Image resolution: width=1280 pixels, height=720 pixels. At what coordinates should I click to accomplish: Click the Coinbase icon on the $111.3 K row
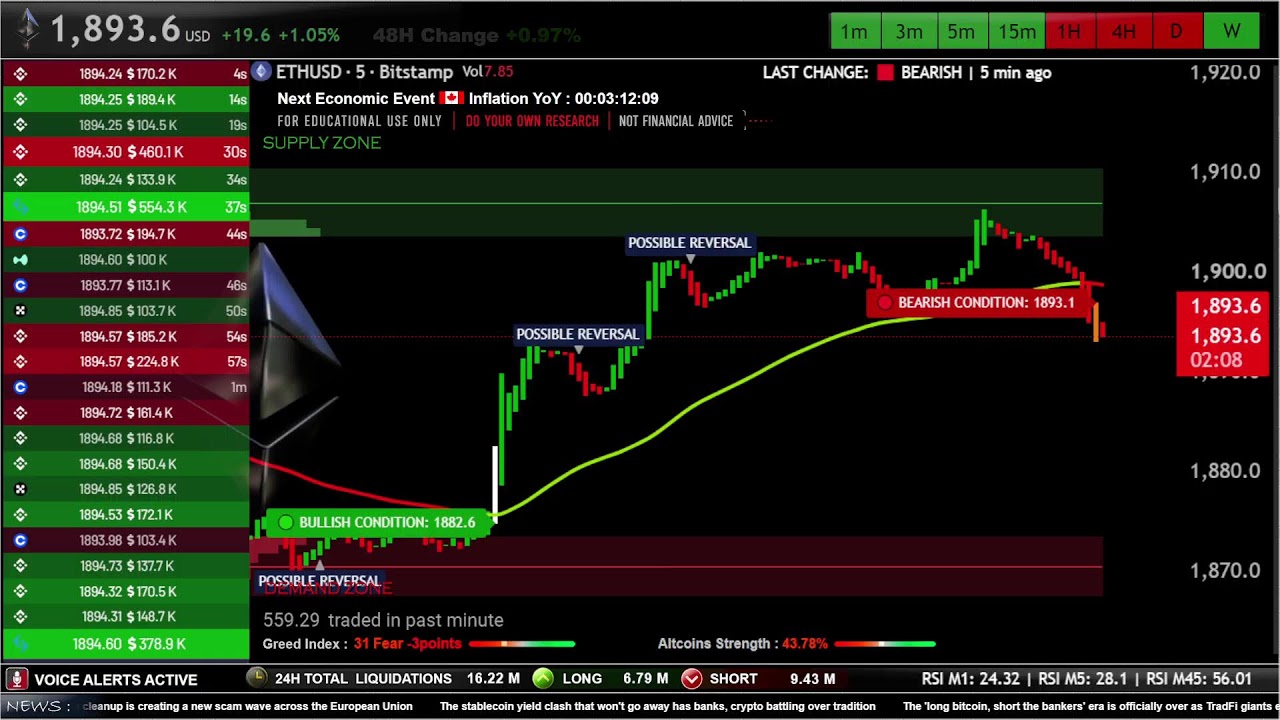point(20,387)
